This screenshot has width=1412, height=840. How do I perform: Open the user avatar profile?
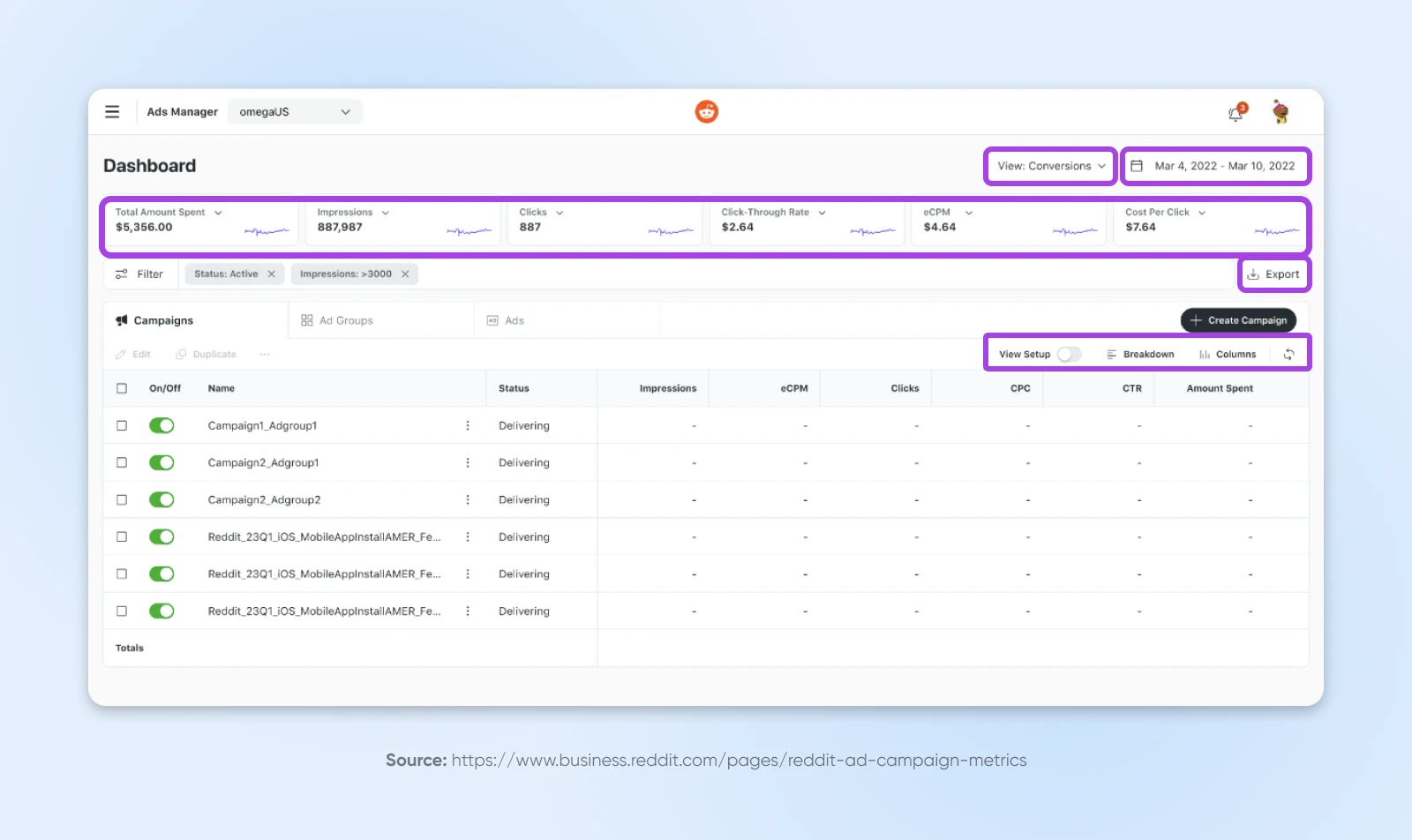[x=1281, y=112]
